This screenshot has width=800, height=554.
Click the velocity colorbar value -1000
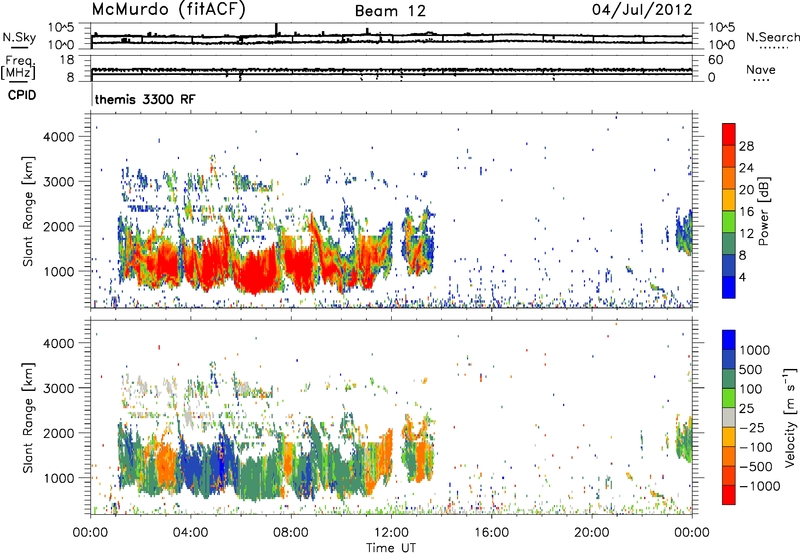(760, 486)
